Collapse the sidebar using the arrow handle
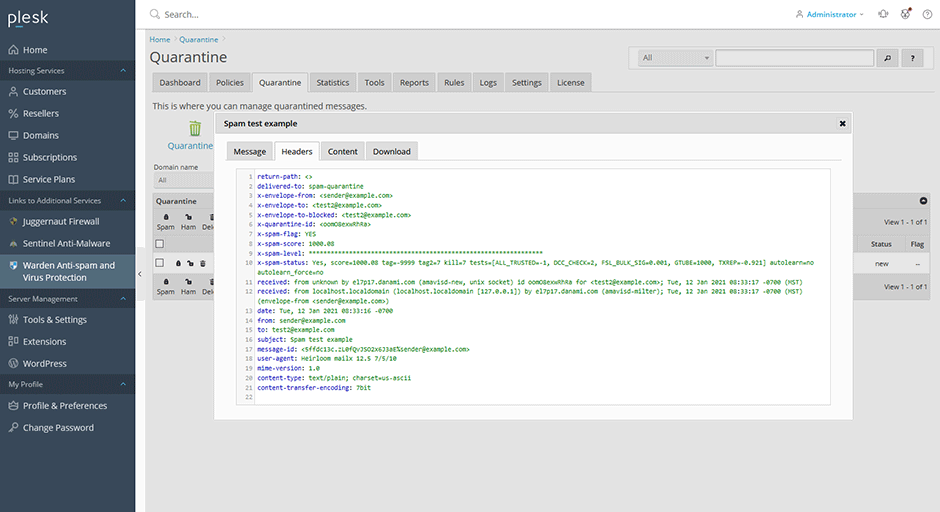 140,274
